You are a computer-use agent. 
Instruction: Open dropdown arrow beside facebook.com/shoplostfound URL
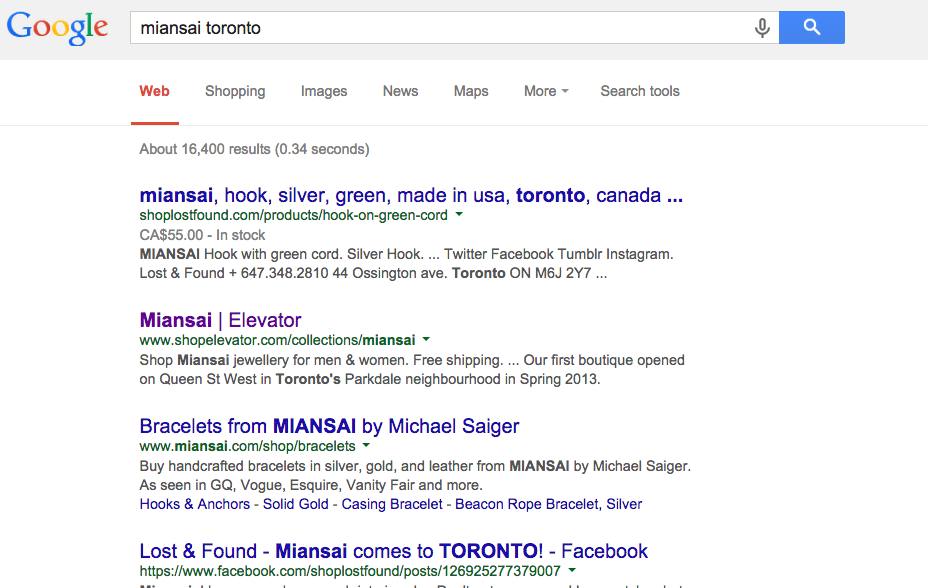click(x=572, y=570)
